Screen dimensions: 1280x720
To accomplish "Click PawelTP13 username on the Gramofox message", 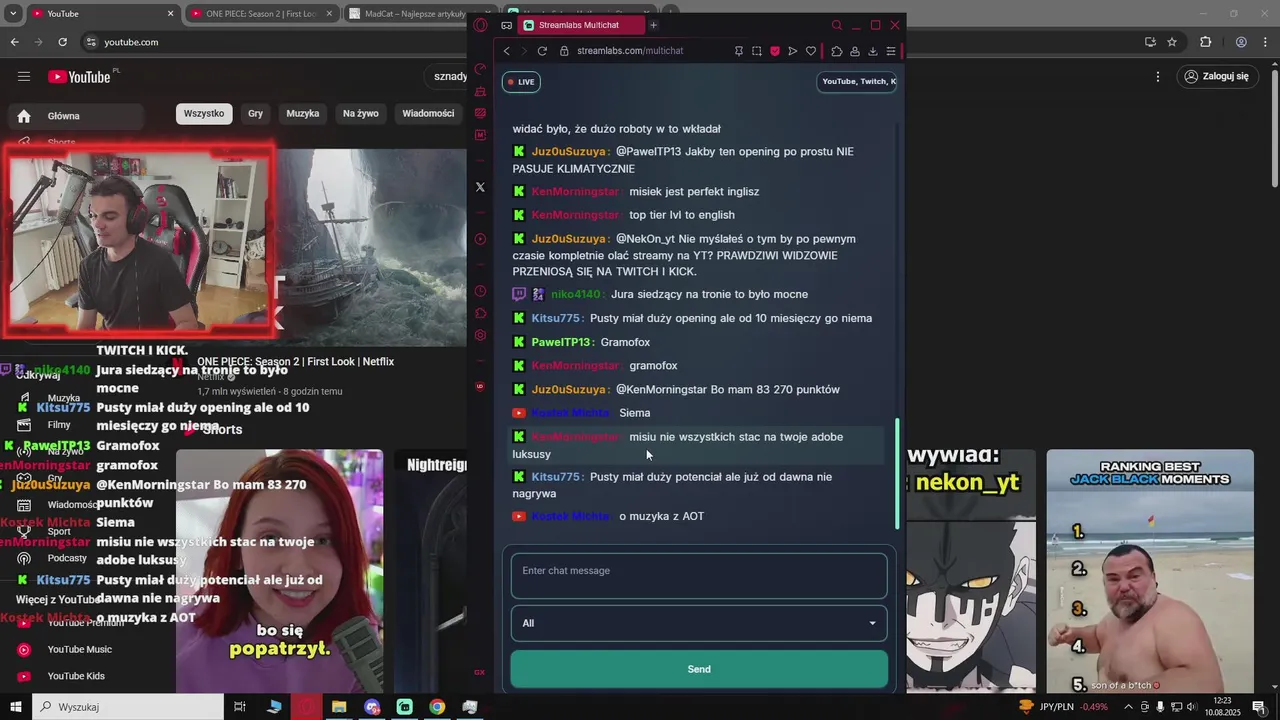I will 563,342.
